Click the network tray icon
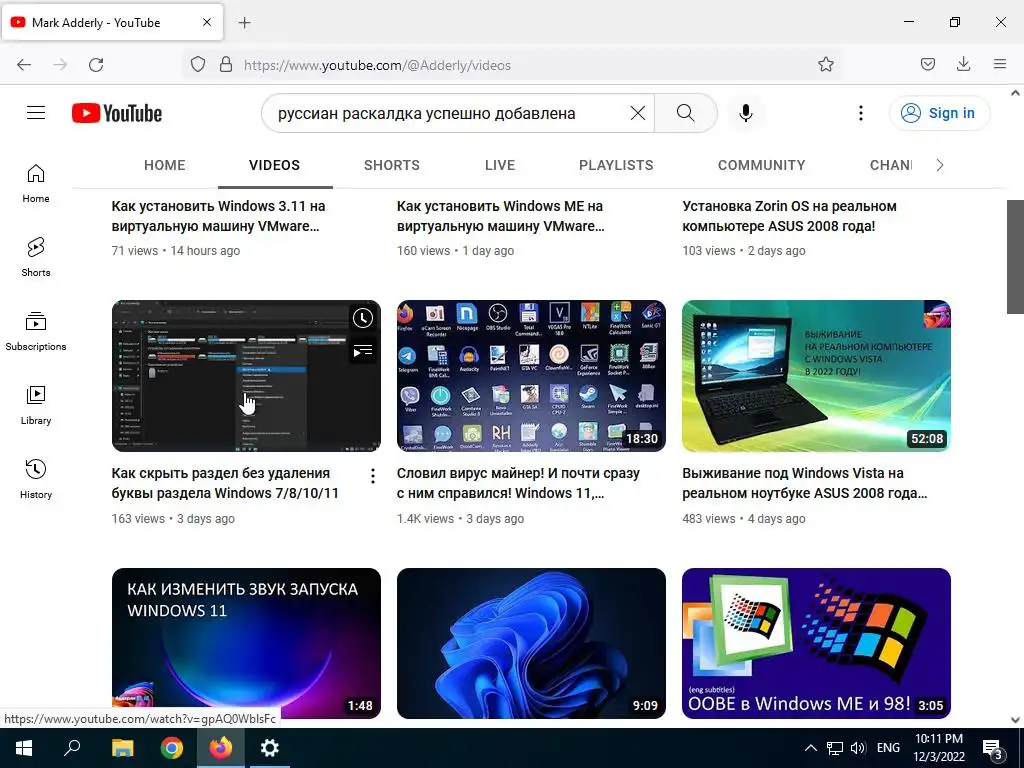 835,748
